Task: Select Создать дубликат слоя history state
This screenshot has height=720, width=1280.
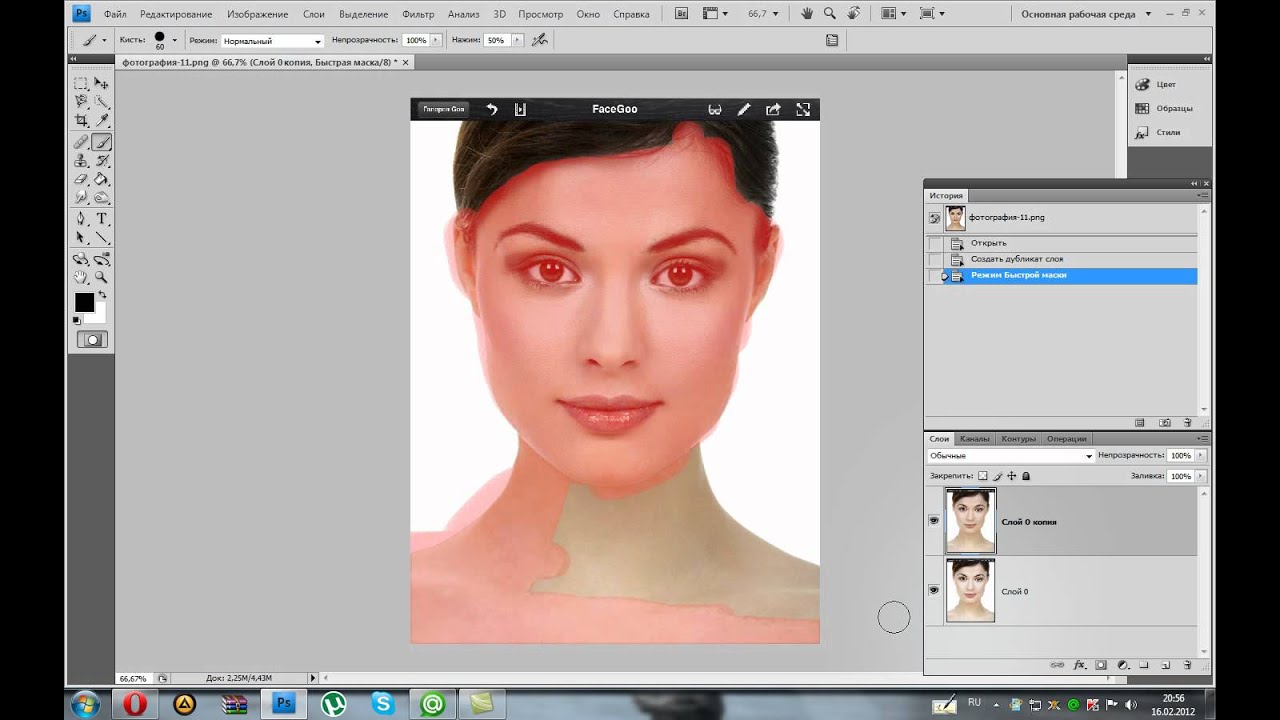Action: click(1071, 259)
